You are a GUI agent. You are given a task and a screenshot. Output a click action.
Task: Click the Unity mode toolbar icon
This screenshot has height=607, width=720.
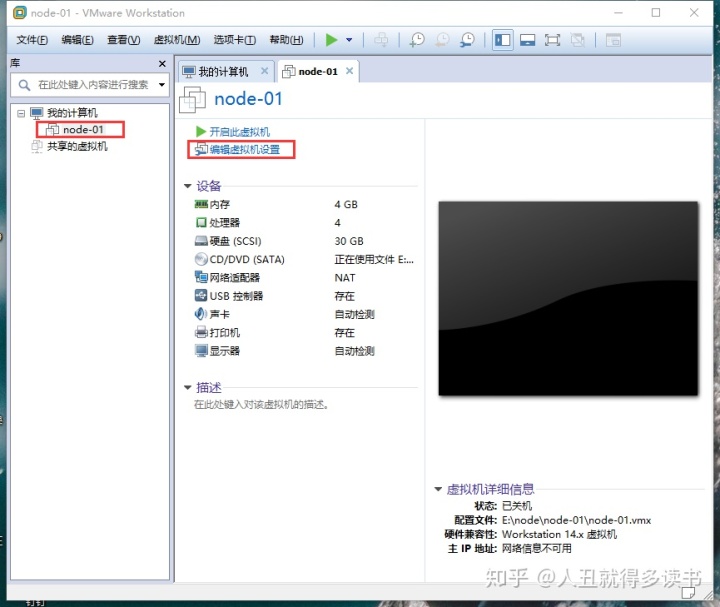577,40
